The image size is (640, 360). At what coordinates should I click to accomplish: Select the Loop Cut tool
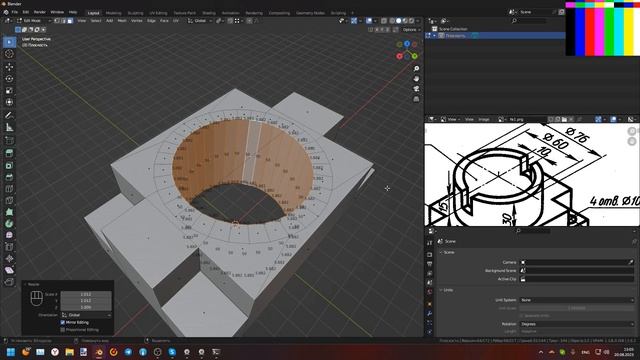pyautogui.click(x=9, y=189)
